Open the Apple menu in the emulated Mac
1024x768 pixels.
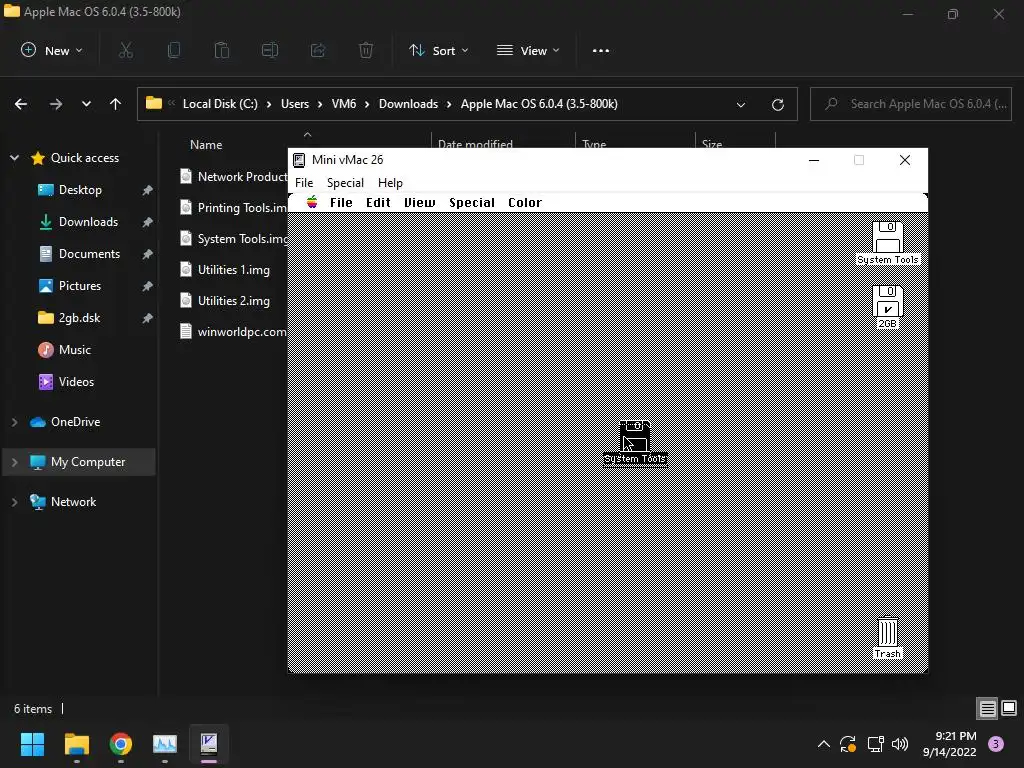pyautogui.click(x=312, y=202)
